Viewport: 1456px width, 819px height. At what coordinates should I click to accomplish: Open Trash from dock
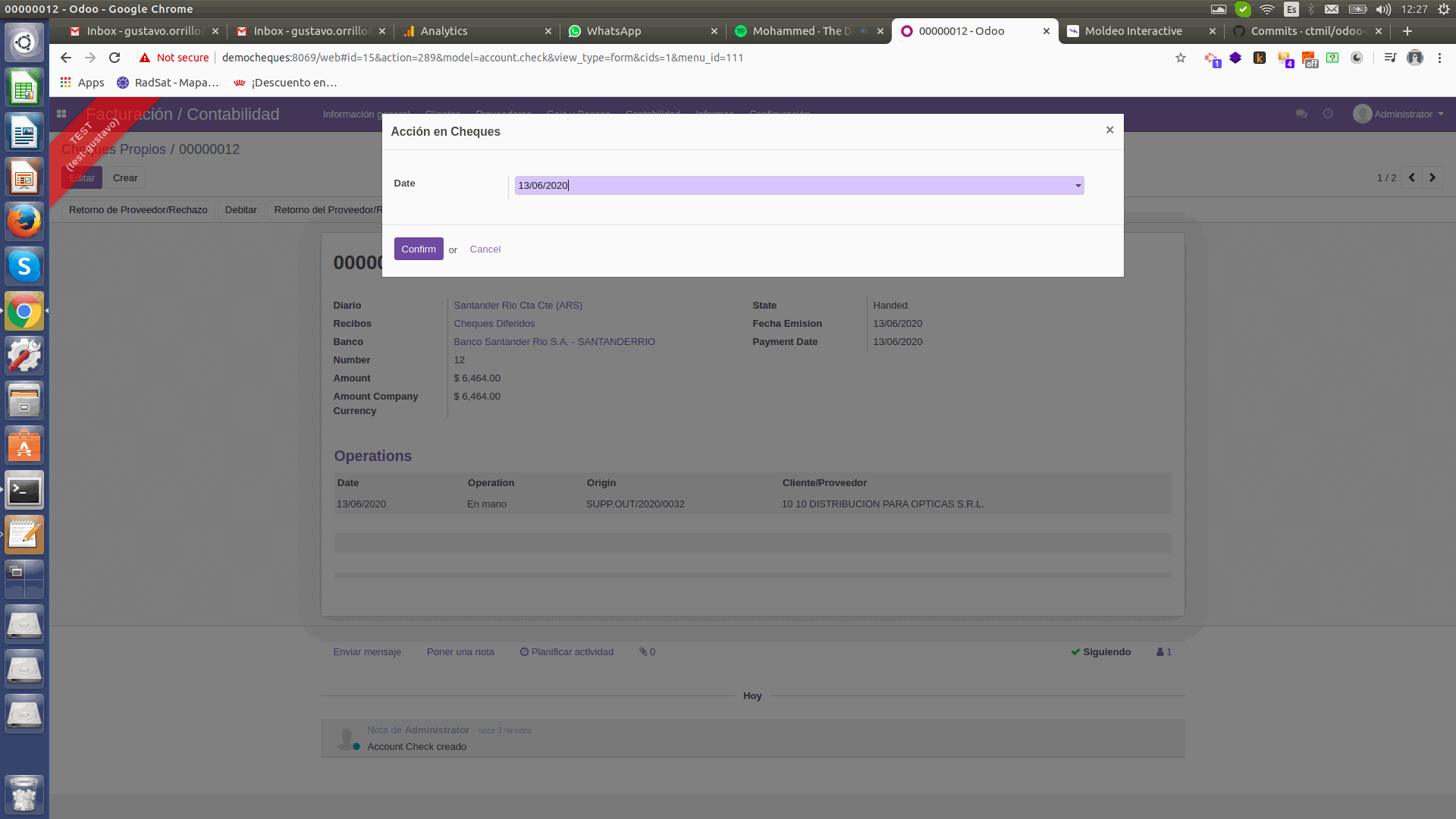tap(24, 793)
